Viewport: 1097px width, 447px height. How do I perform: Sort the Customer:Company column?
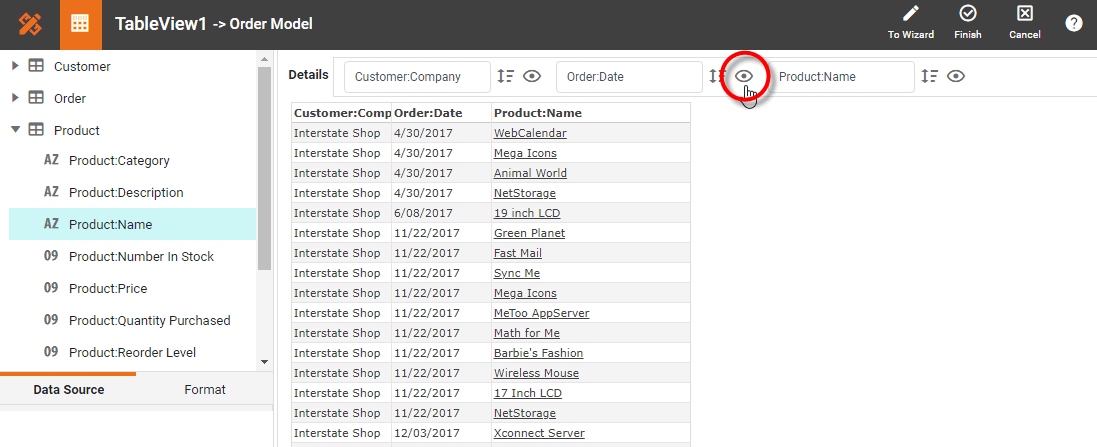point(506,76)
